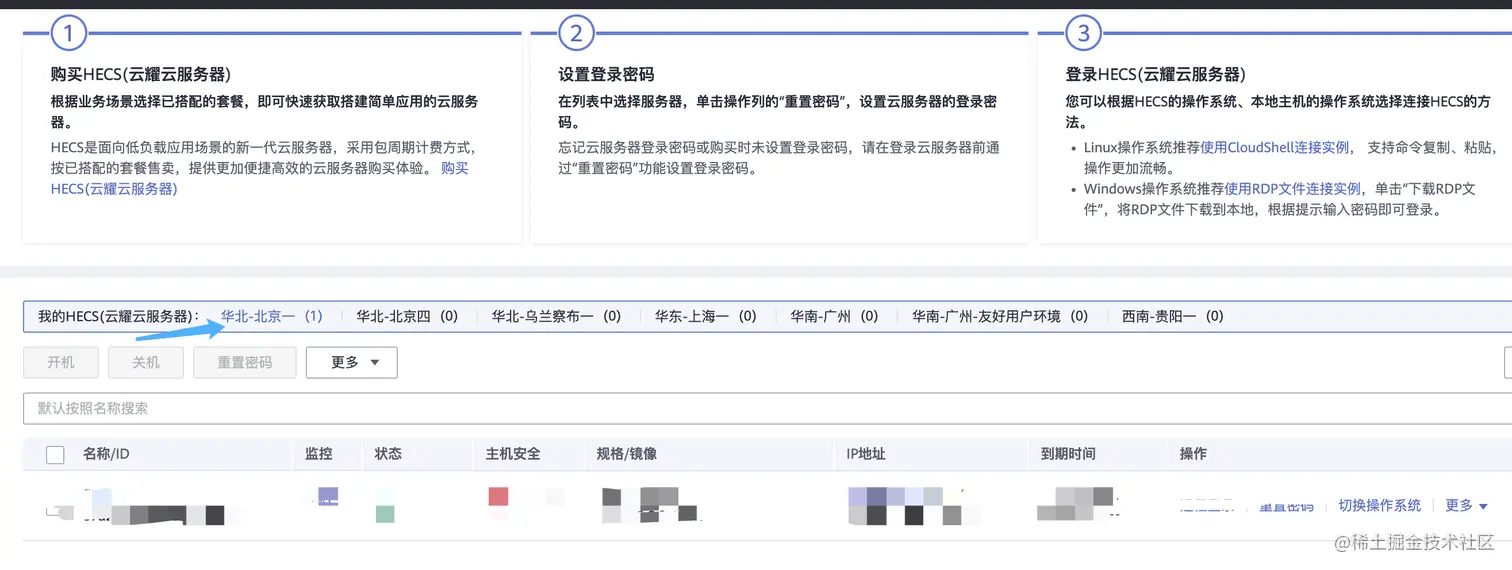Focus the 默认按照名称搜索 search field
This screenshot has width=1512, height=570.
coord(767,408)
